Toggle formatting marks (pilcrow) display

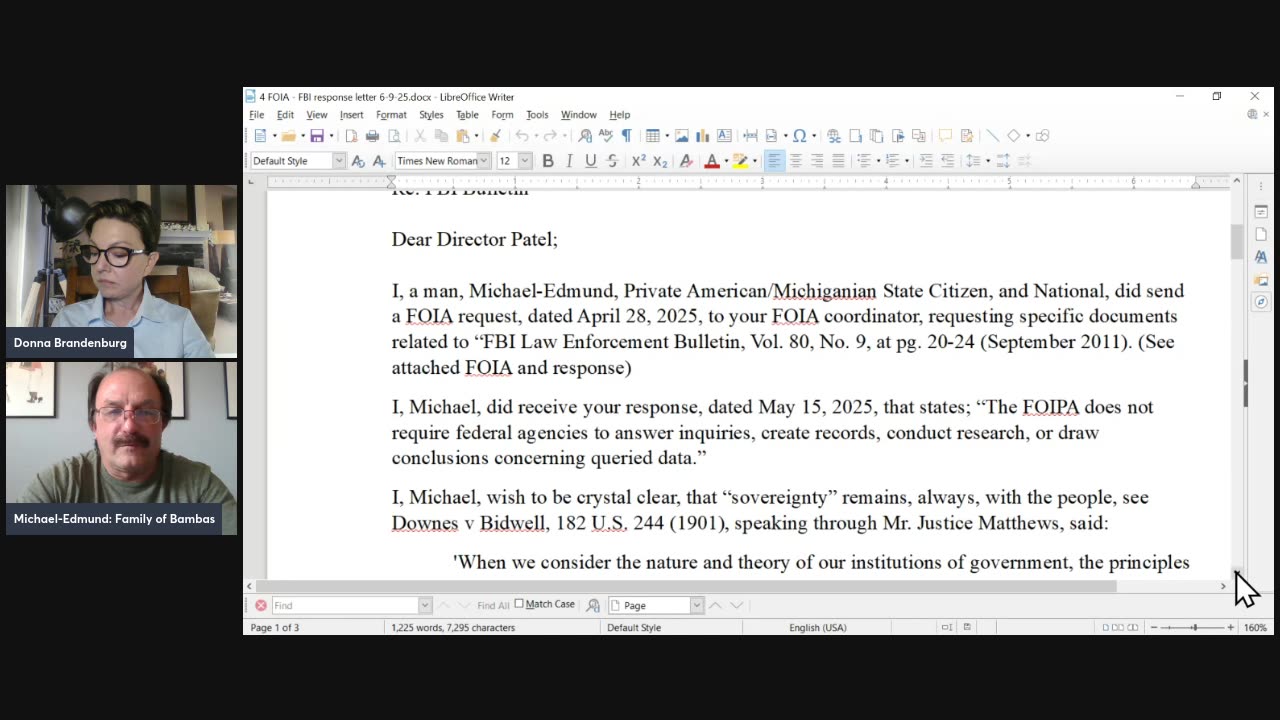(x=626, y=136)
